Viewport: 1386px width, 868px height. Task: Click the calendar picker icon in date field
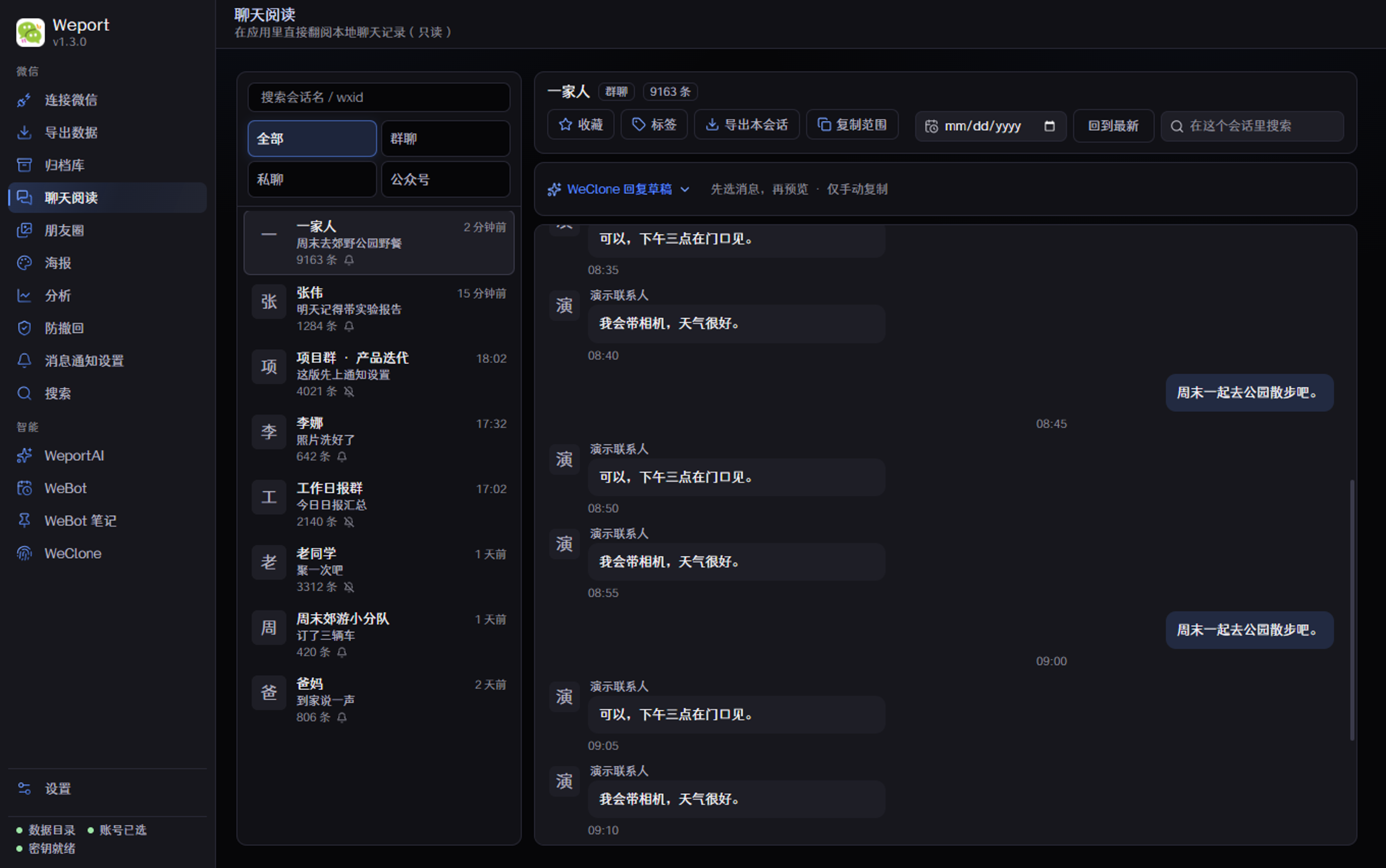tap(1050, 126)
